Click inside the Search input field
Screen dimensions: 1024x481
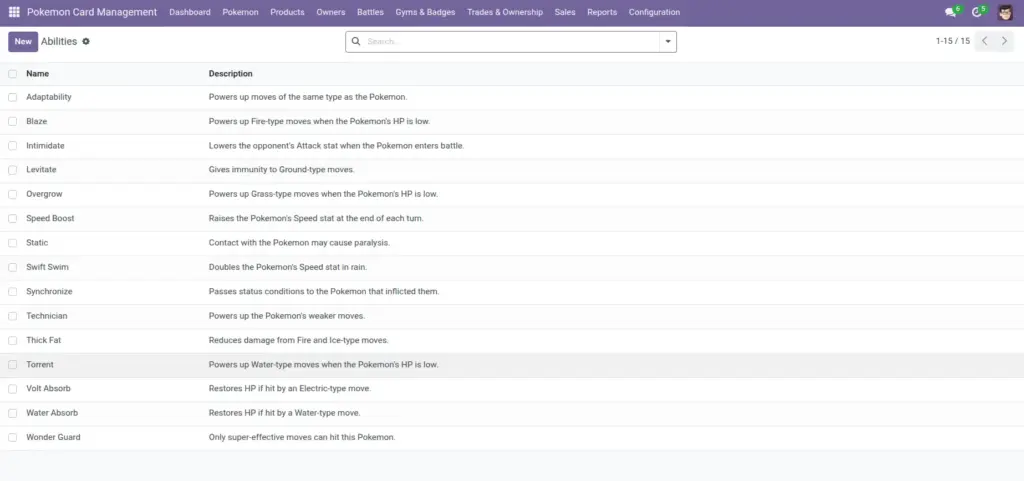[x=511, y=42]
